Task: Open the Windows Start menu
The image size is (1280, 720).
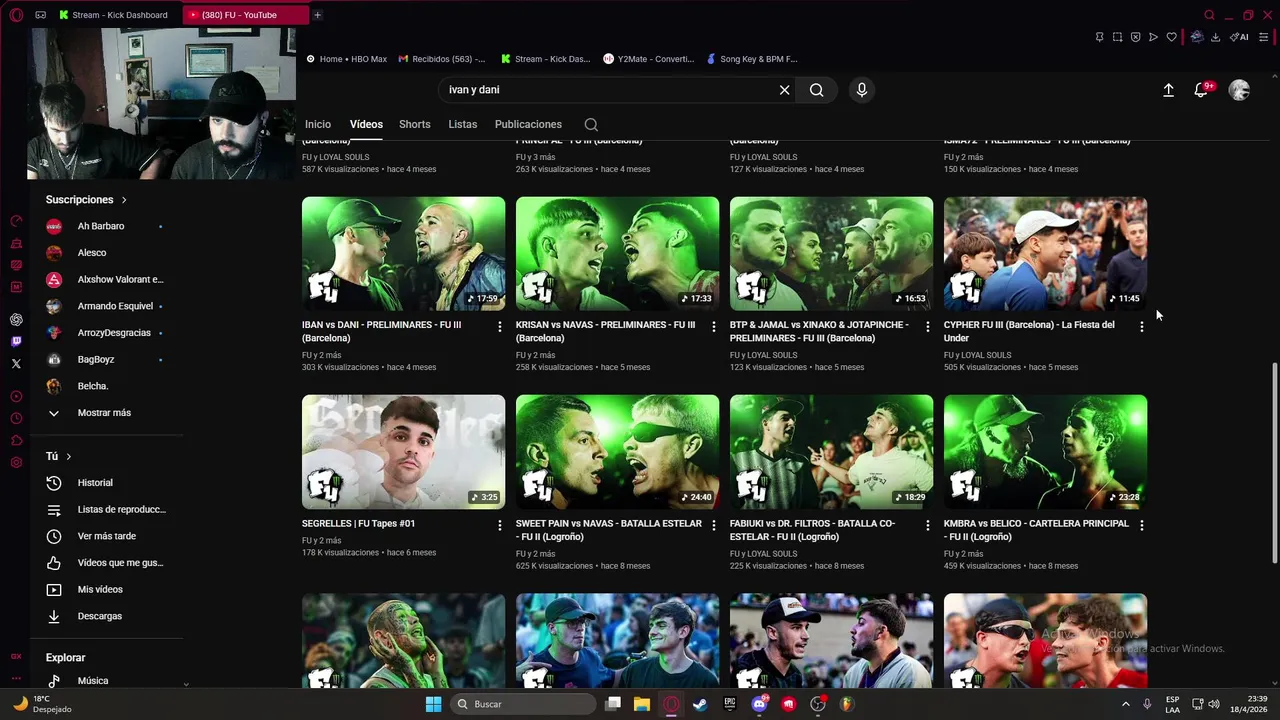Action: (x=433, y=704)
